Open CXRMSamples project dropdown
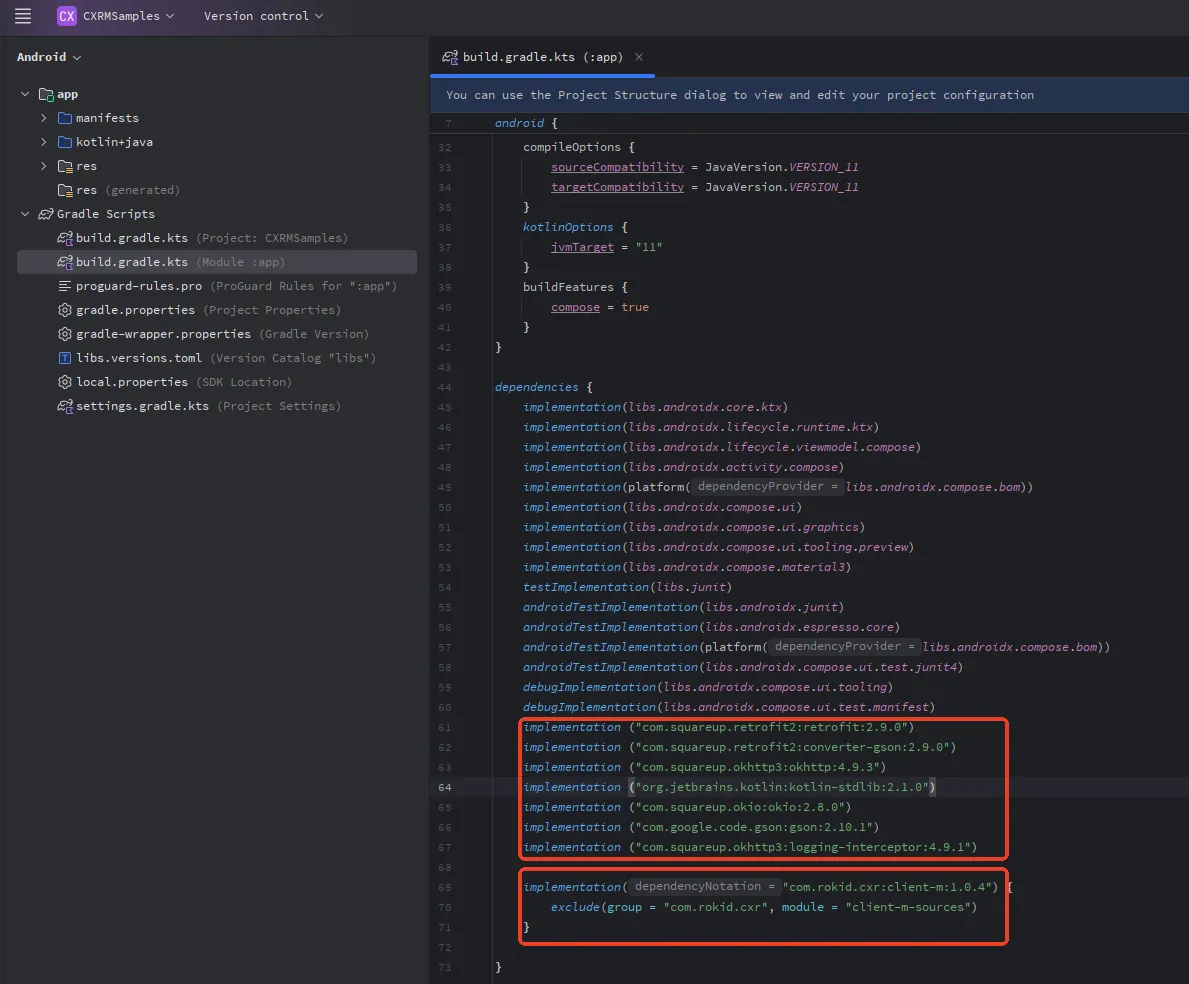Screen dimensions: 1189x984 tap(128, 16)
